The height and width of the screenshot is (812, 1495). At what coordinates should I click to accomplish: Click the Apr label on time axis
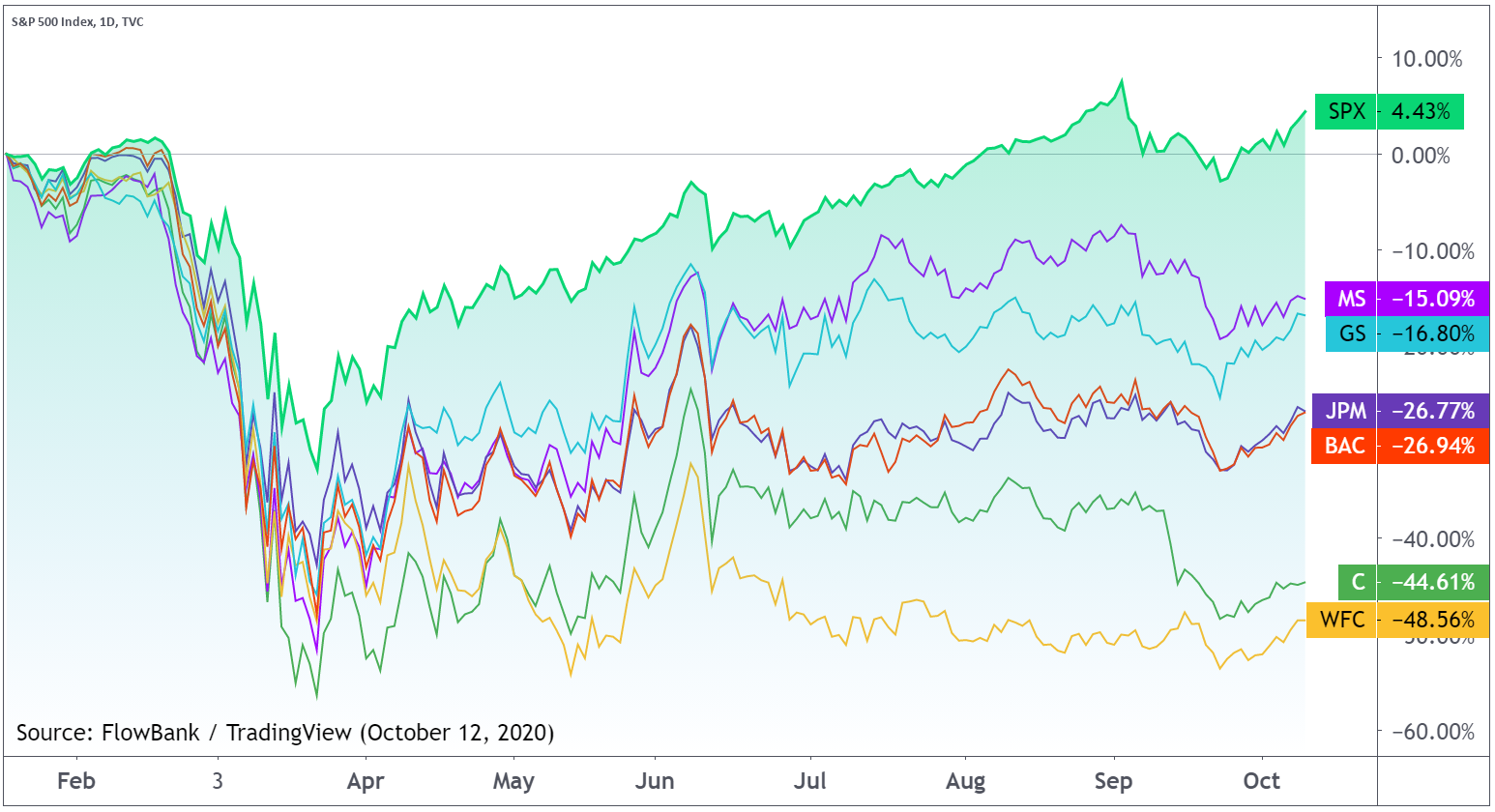(366, 781)
